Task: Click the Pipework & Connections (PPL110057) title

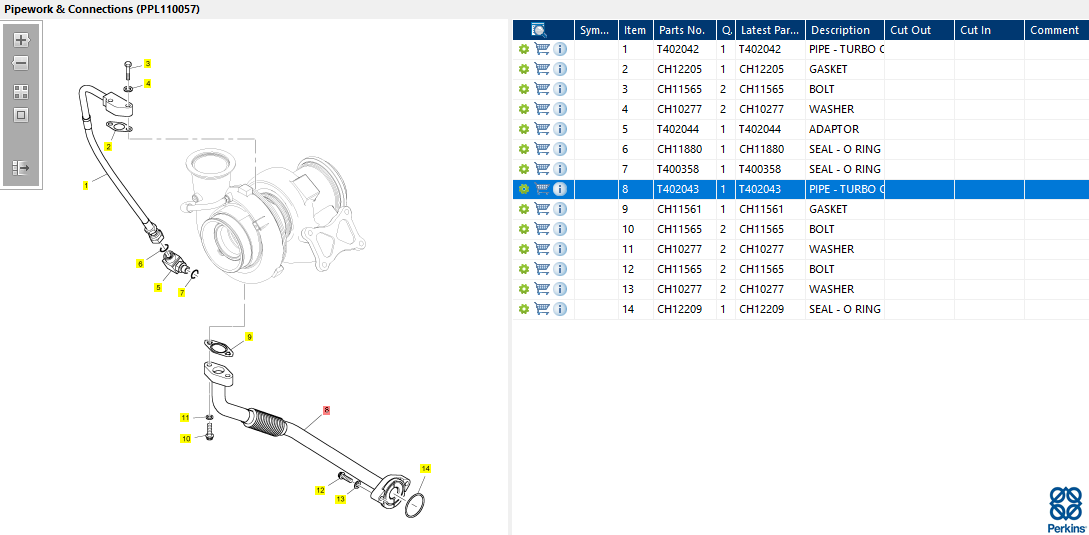Action: pos(102,9)
